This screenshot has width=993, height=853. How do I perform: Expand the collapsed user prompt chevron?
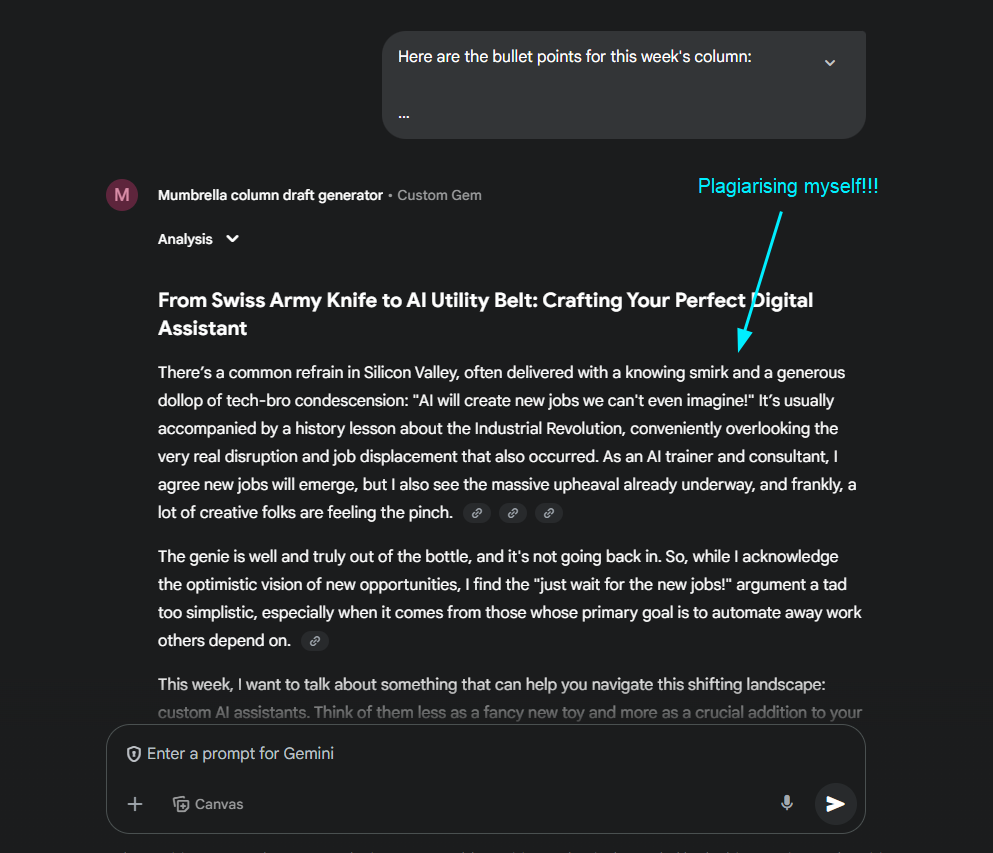(830, 63)
